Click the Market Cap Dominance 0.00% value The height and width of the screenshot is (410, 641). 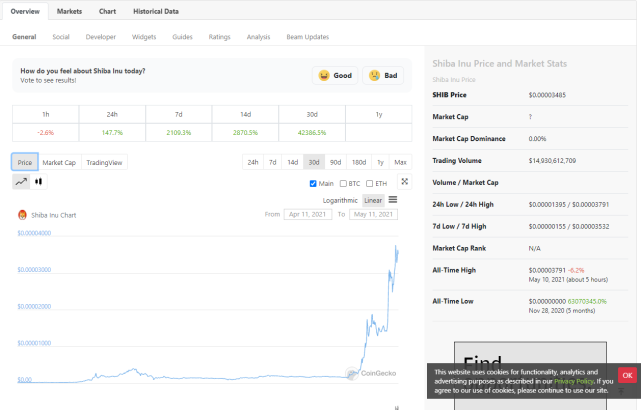(x=537, y=139)
